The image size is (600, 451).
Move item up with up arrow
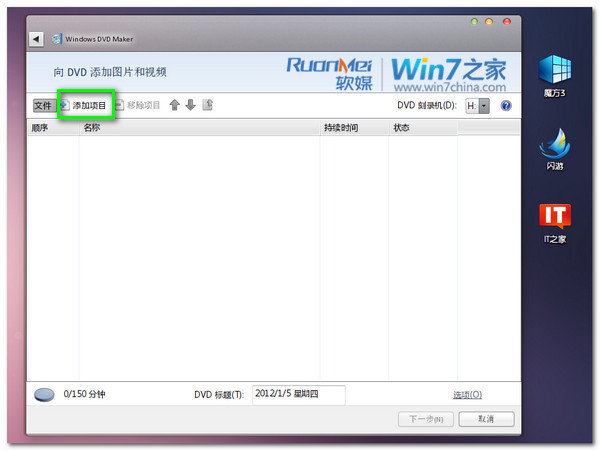coord(174,105)
